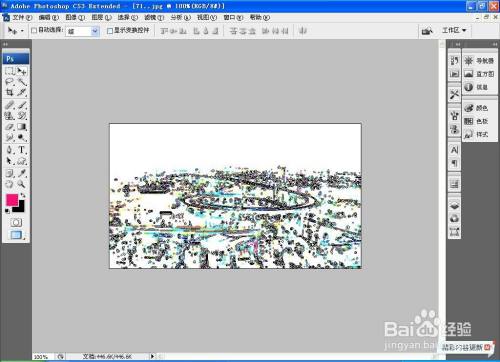Select the Gradient tool

tap(22, 127)
